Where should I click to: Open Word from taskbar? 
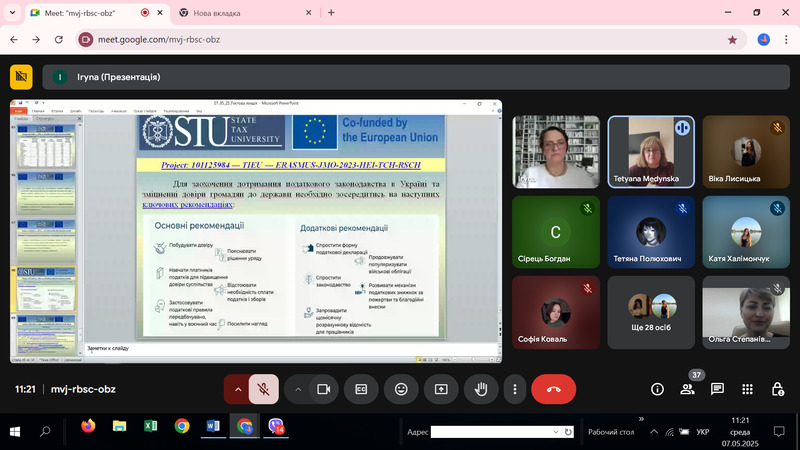[213, 426]
